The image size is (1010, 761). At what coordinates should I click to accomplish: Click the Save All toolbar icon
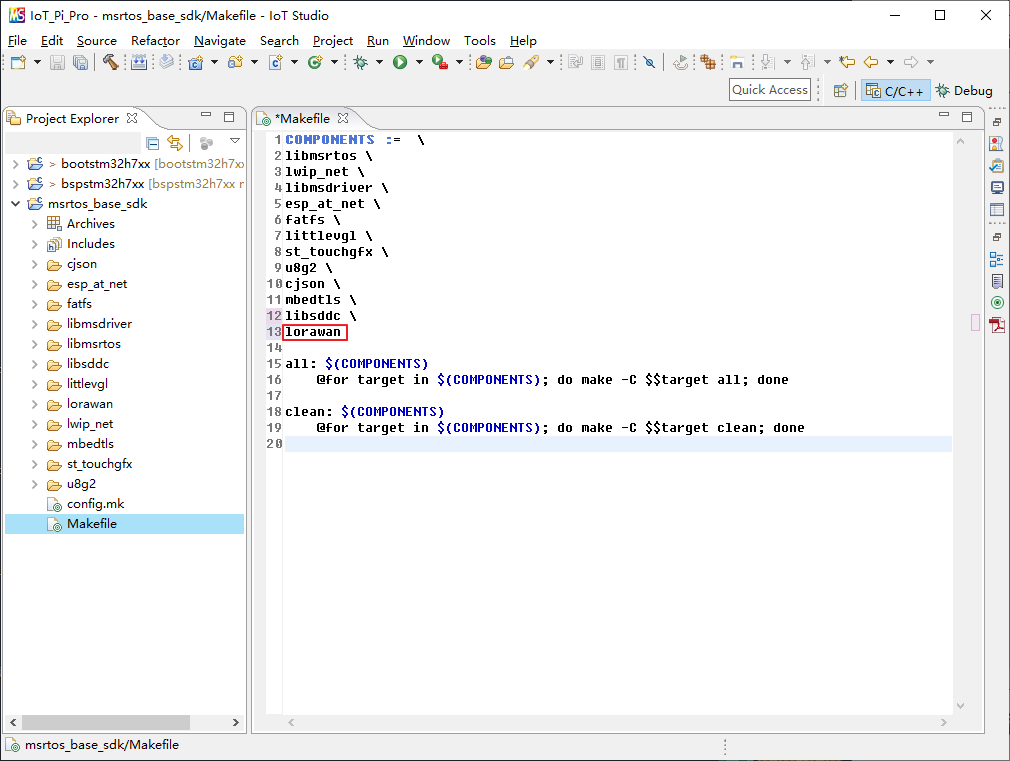click(x=80, y=62)
